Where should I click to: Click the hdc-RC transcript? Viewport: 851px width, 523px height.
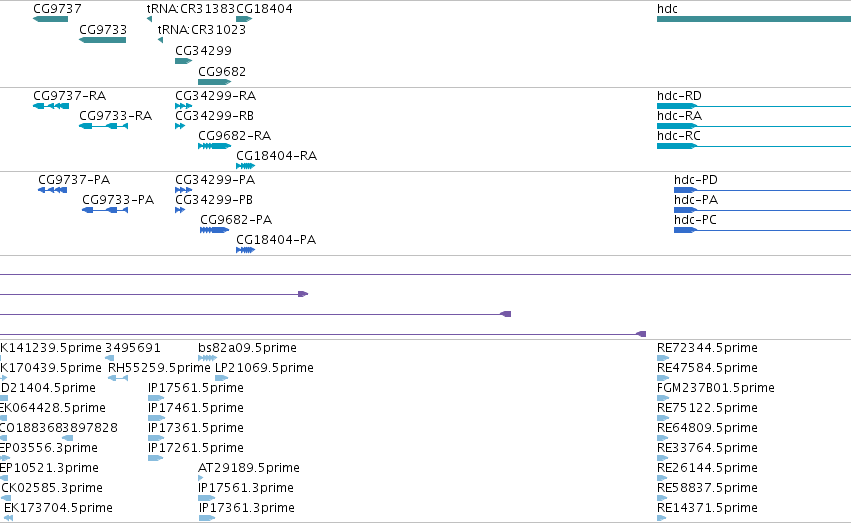754,146
